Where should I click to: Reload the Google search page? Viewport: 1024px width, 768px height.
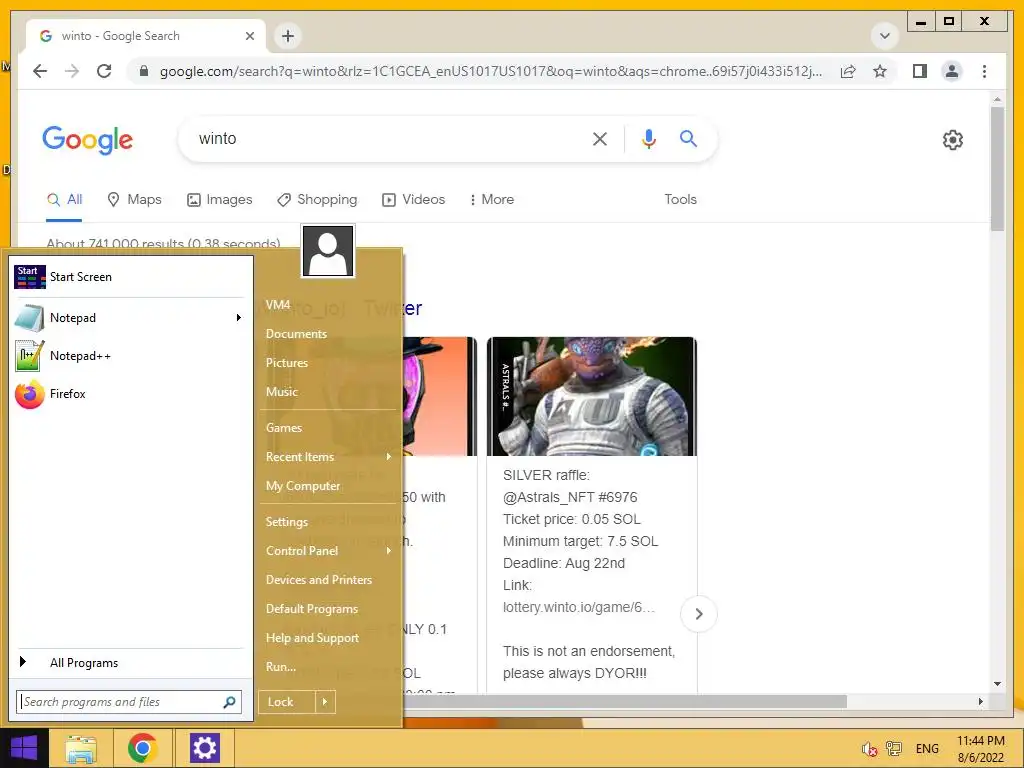pos(104,71)
